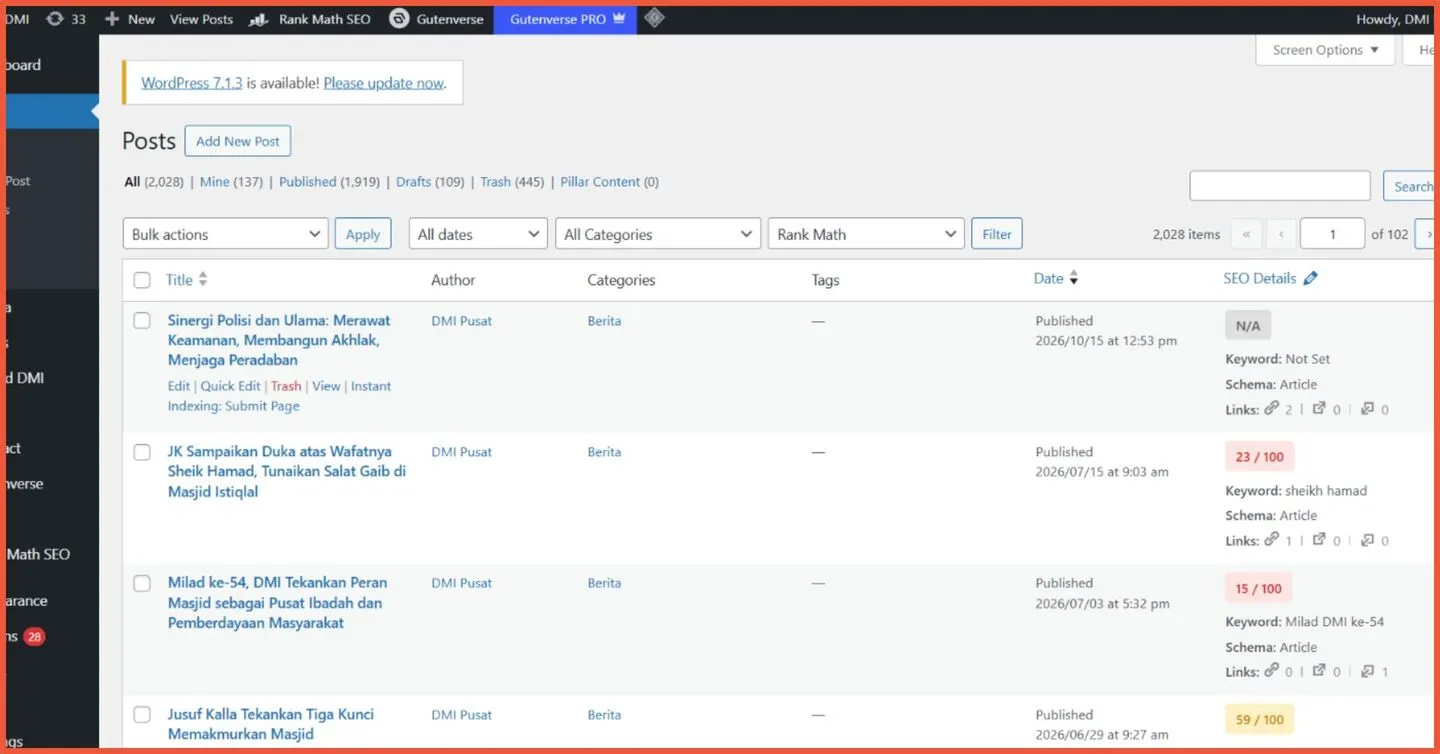Open the plus New content menu
The image size is (1440, 754).
pos(130,19)
